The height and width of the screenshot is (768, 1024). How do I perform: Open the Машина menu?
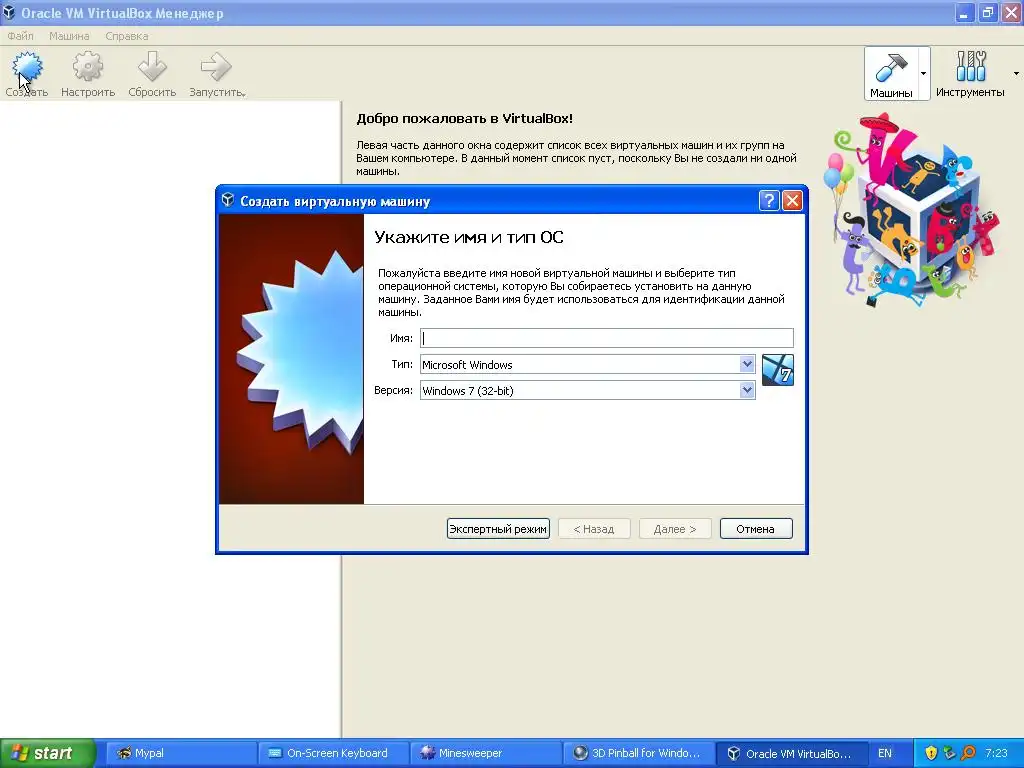point(69,36)
